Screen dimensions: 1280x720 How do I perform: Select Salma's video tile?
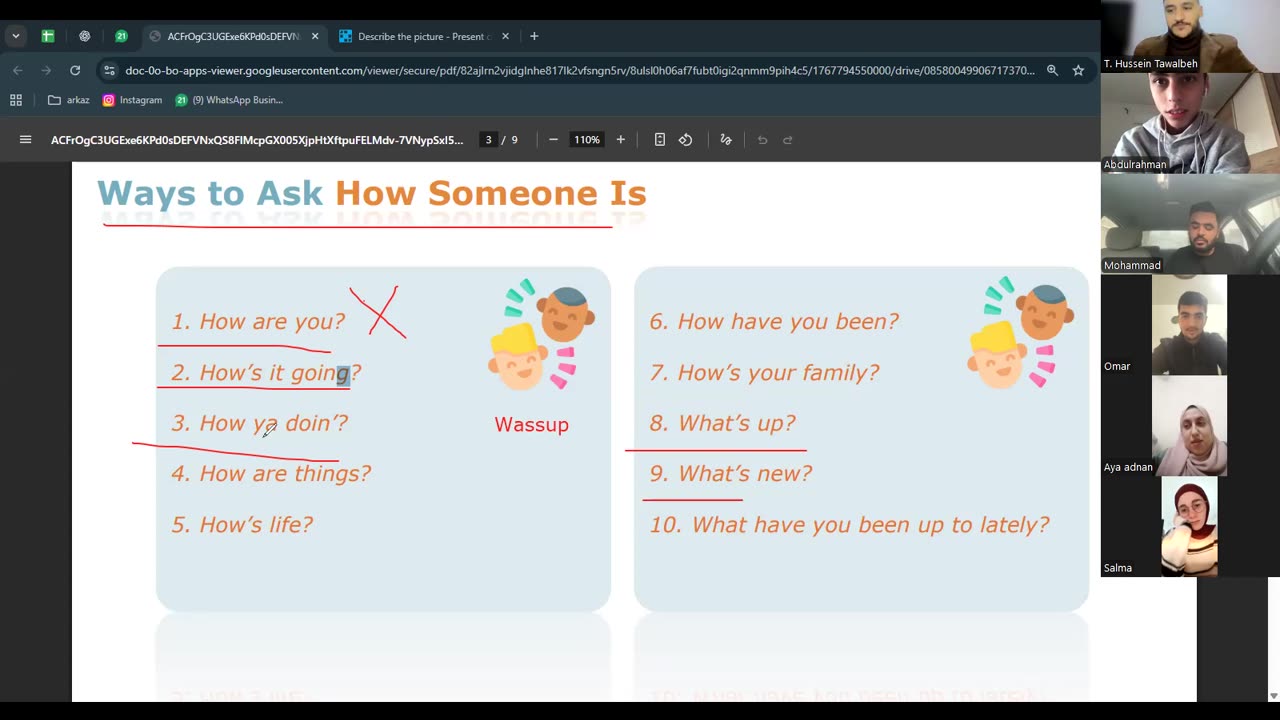(x=1190, y=527)
